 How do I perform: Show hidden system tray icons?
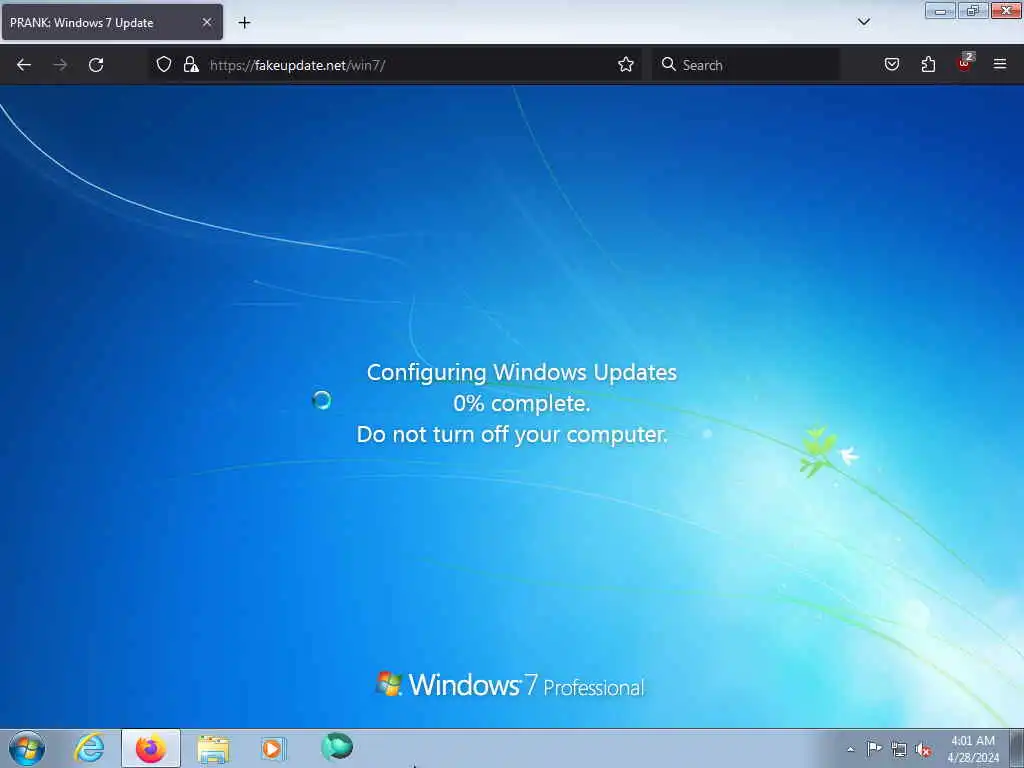850,749
